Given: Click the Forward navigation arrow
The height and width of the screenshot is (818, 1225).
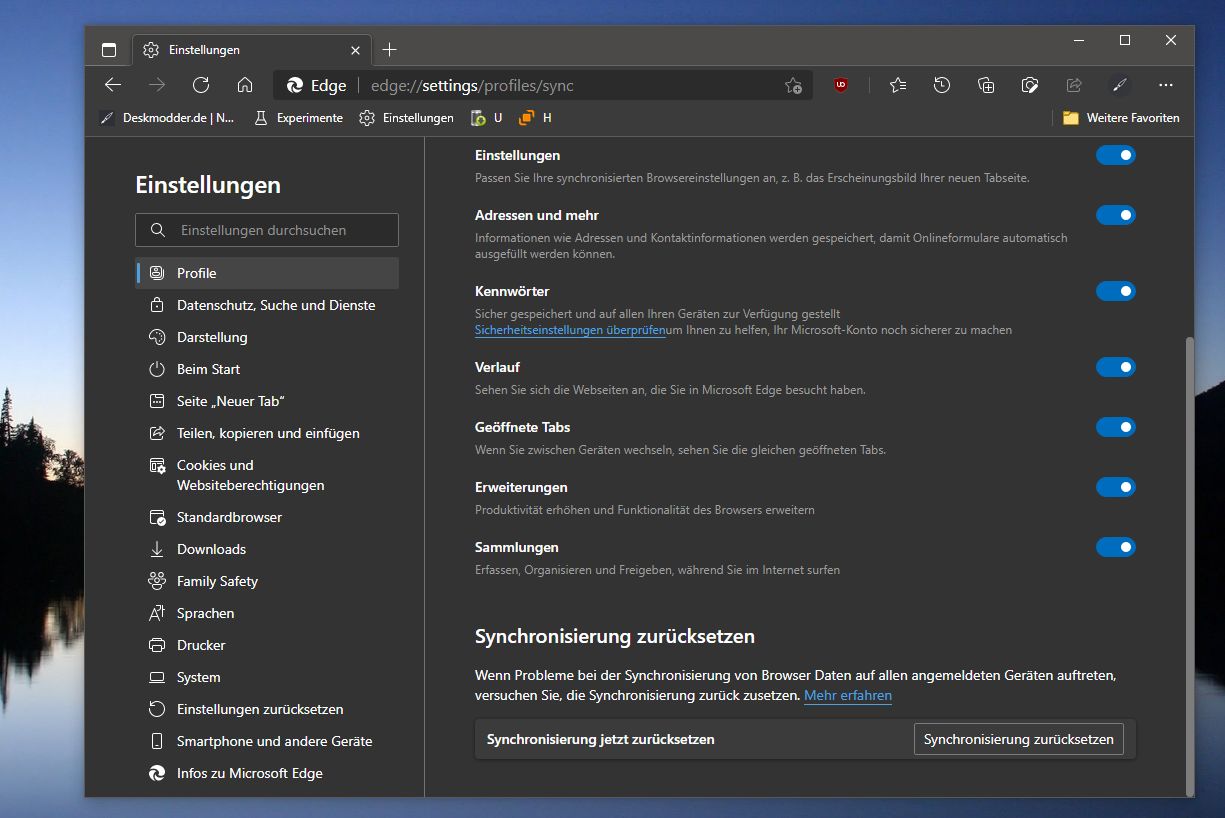Looking at the screenshot, I should [x=157, y=85].
